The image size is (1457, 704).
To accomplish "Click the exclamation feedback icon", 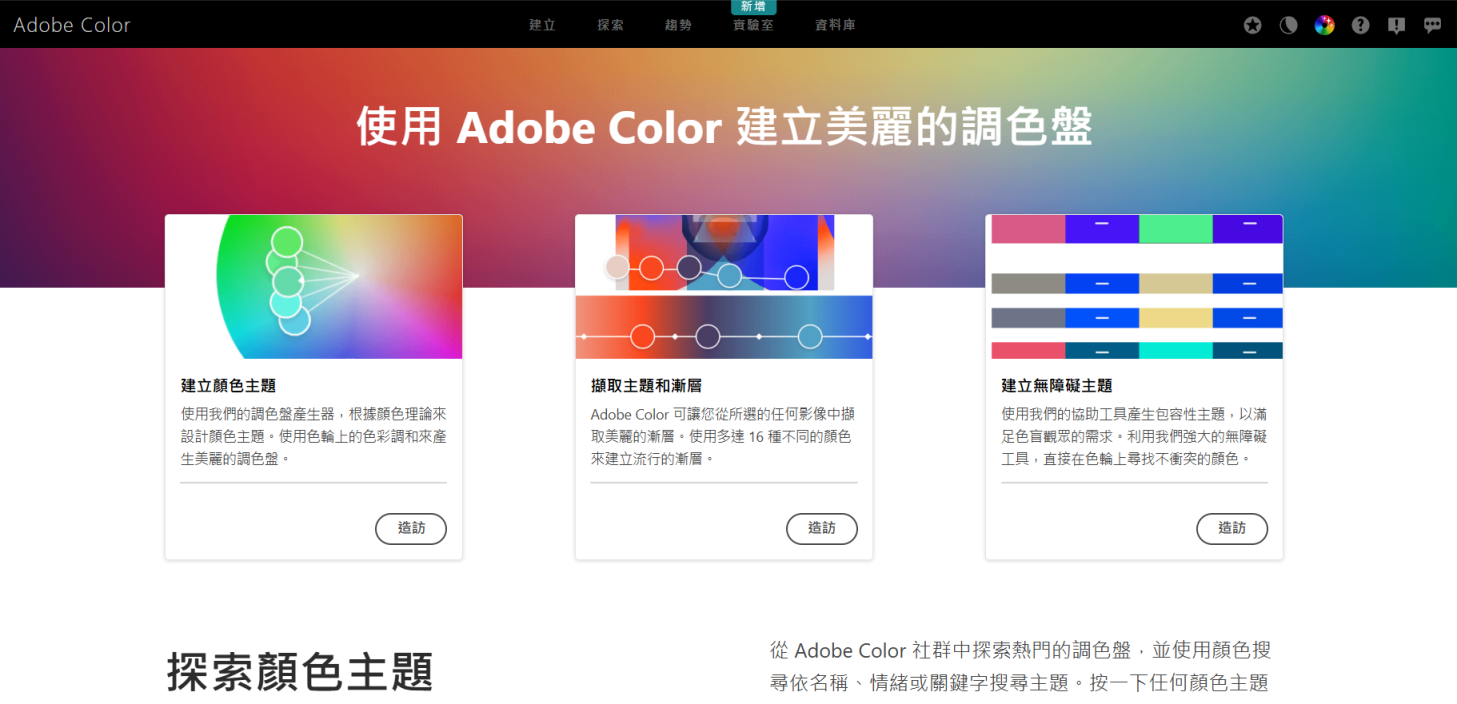I will click(x=1396, y=25).
